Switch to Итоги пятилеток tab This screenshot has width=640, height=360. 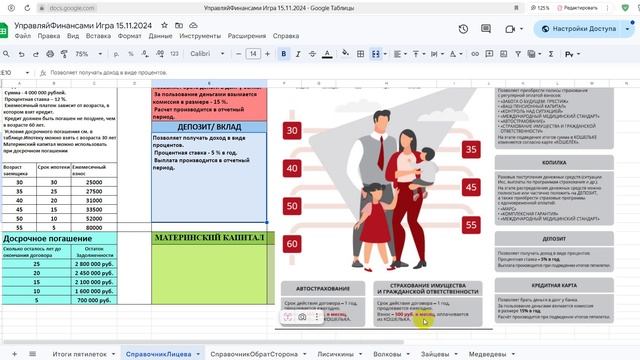pyautogui.click(x=80, y=354)
